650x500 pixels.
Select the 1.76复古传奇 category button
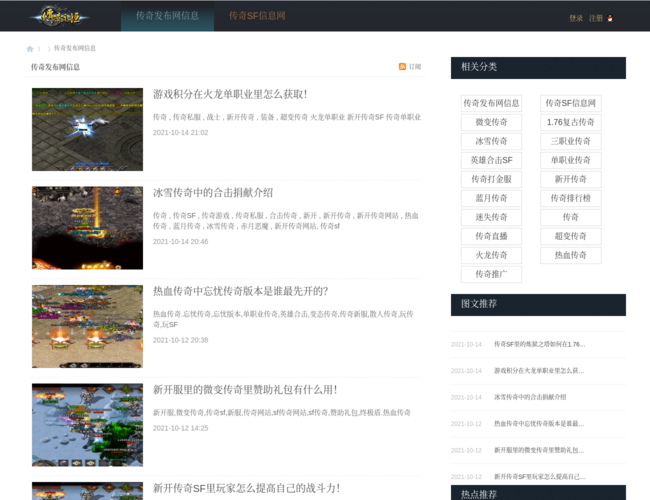click(x=570, y=122)
